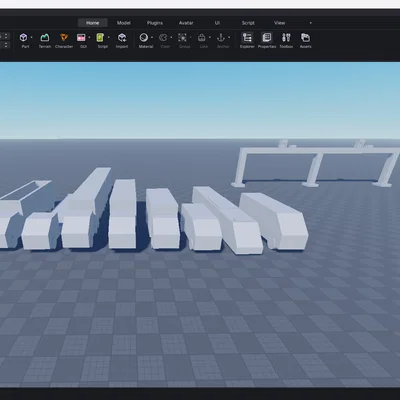Screen dimensions: 400x400
Task: Expand the Part dropdown arrow
Action: pos(32,38)
